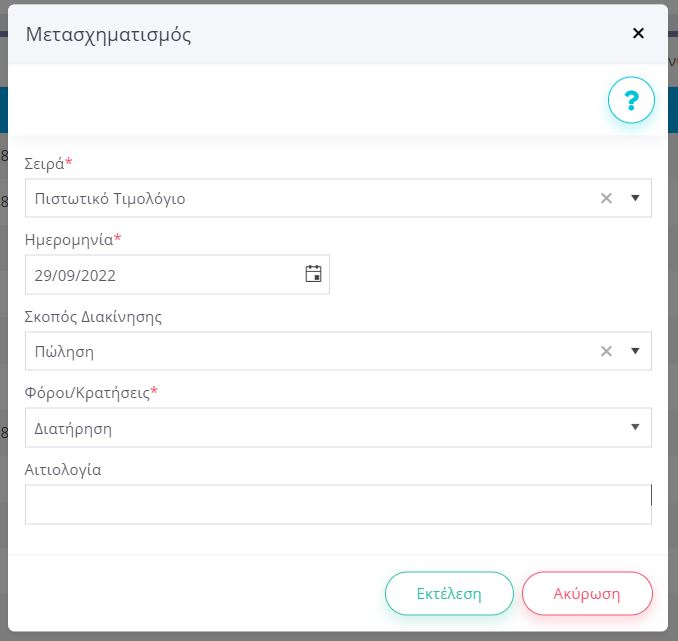Click the Ημερομηνία field label

(x=68, y=240)
